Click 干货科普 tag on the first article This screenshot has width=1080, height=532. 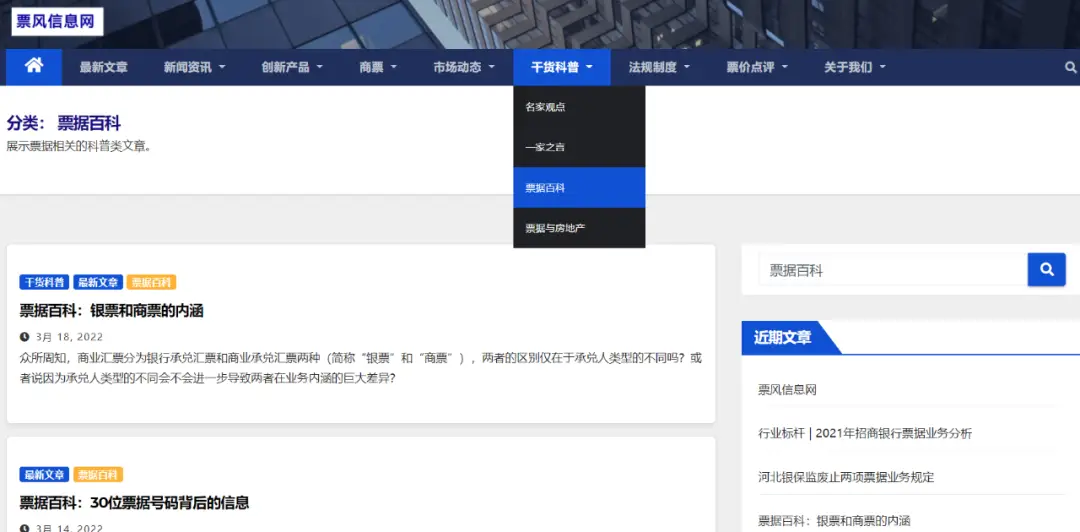point(45,282)
